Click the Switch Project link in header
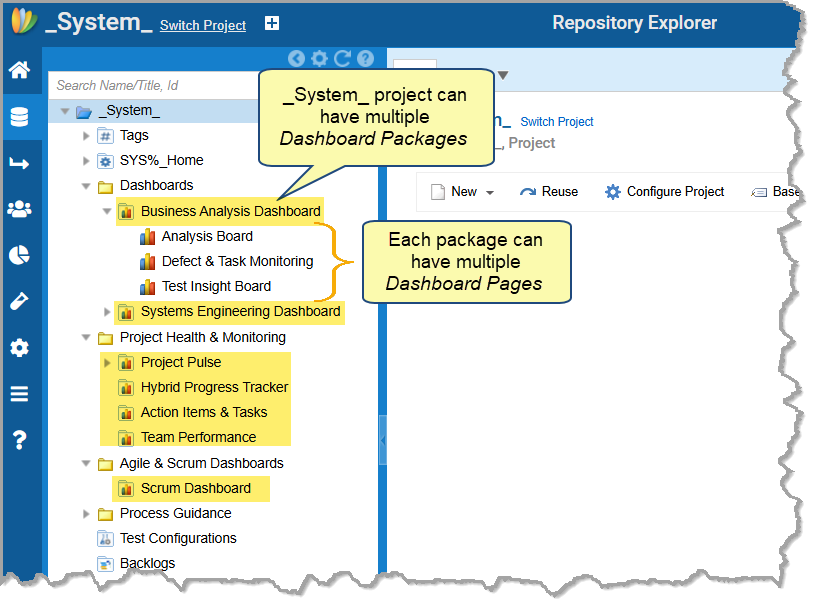 [203, 26]
